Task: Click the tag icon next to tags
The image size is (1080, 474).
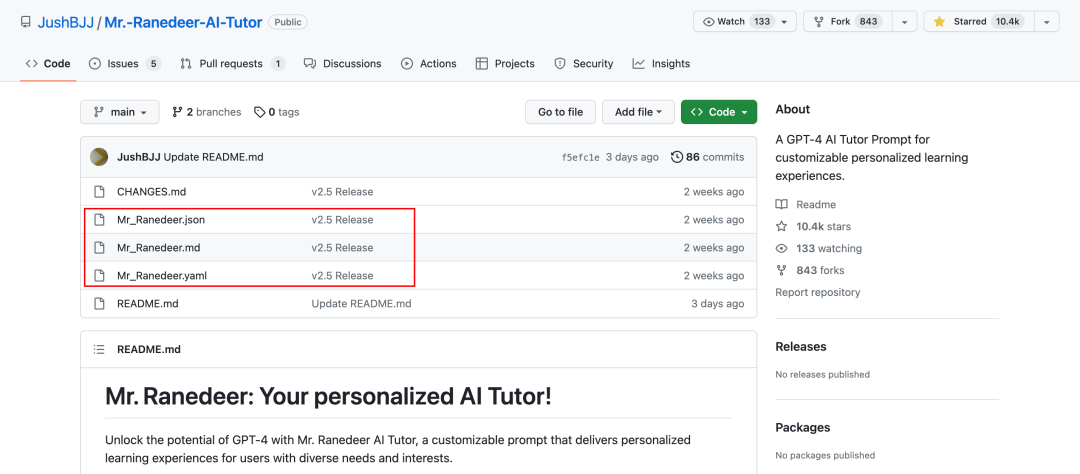Action: pyautogui.click(x=259, y=112)
